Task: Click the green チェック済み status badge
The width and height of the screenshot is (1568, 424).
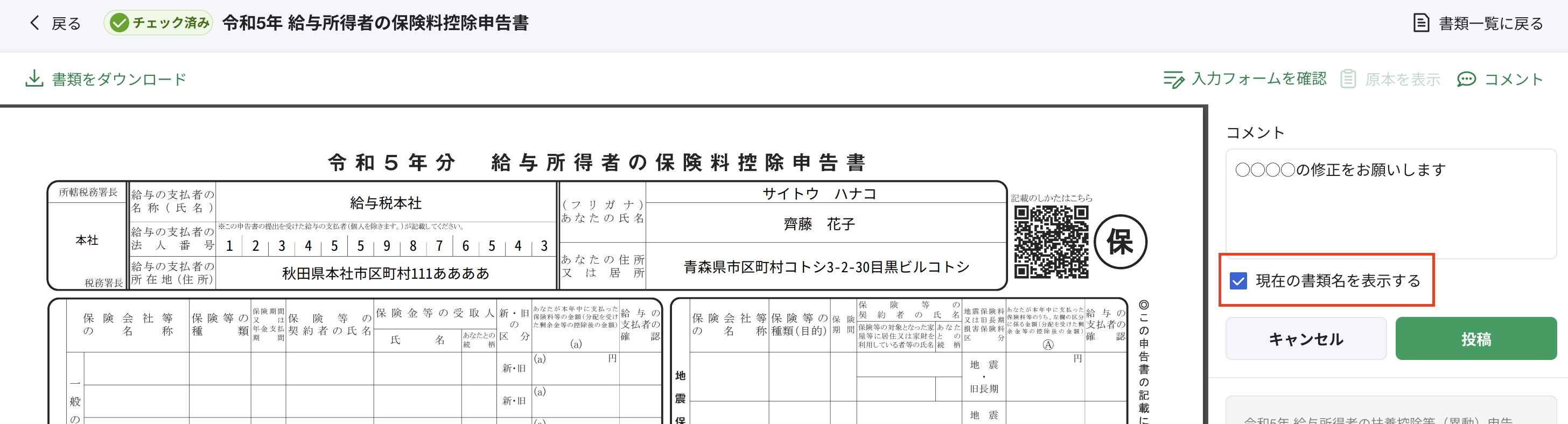Action: (x=158, y=23)
